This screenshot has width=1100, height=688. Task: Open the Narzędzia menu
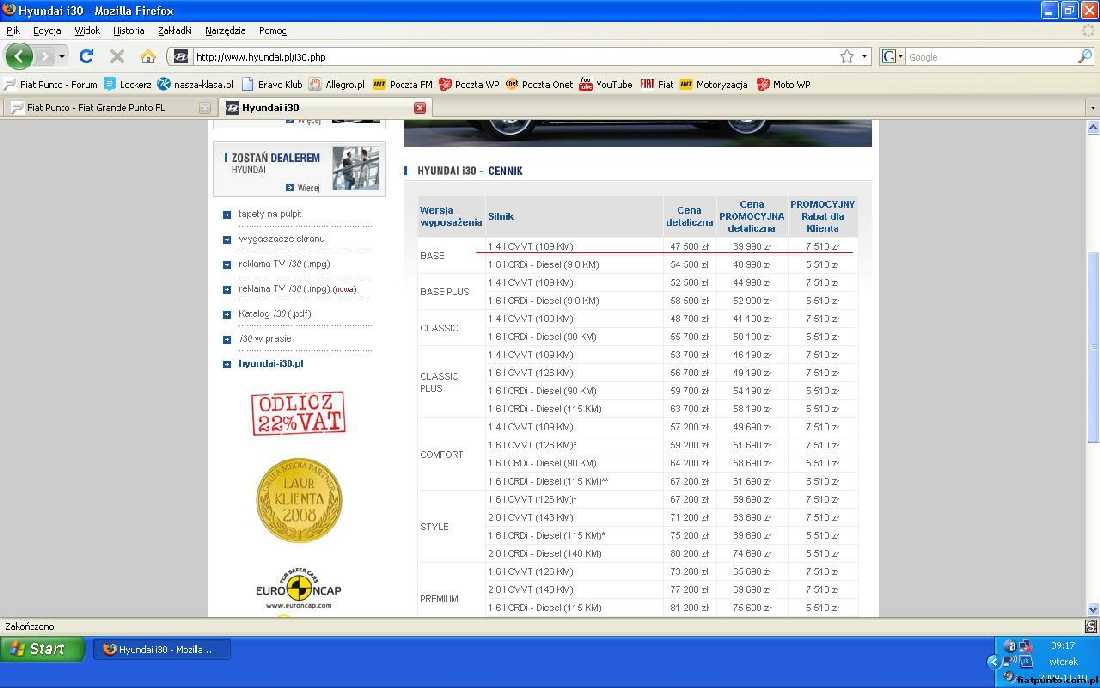click(225, 31)
